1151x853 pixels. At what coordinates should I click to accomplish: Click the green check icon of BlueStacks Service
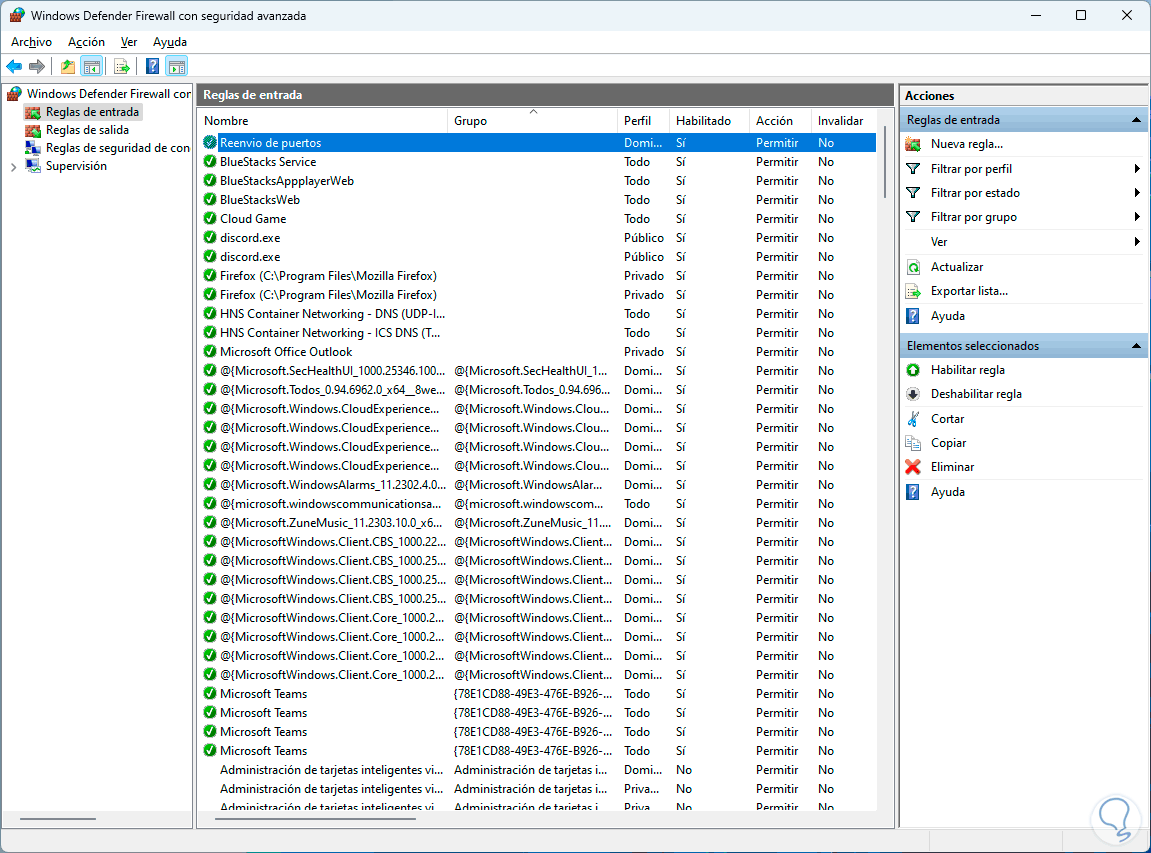coord(210,161)
